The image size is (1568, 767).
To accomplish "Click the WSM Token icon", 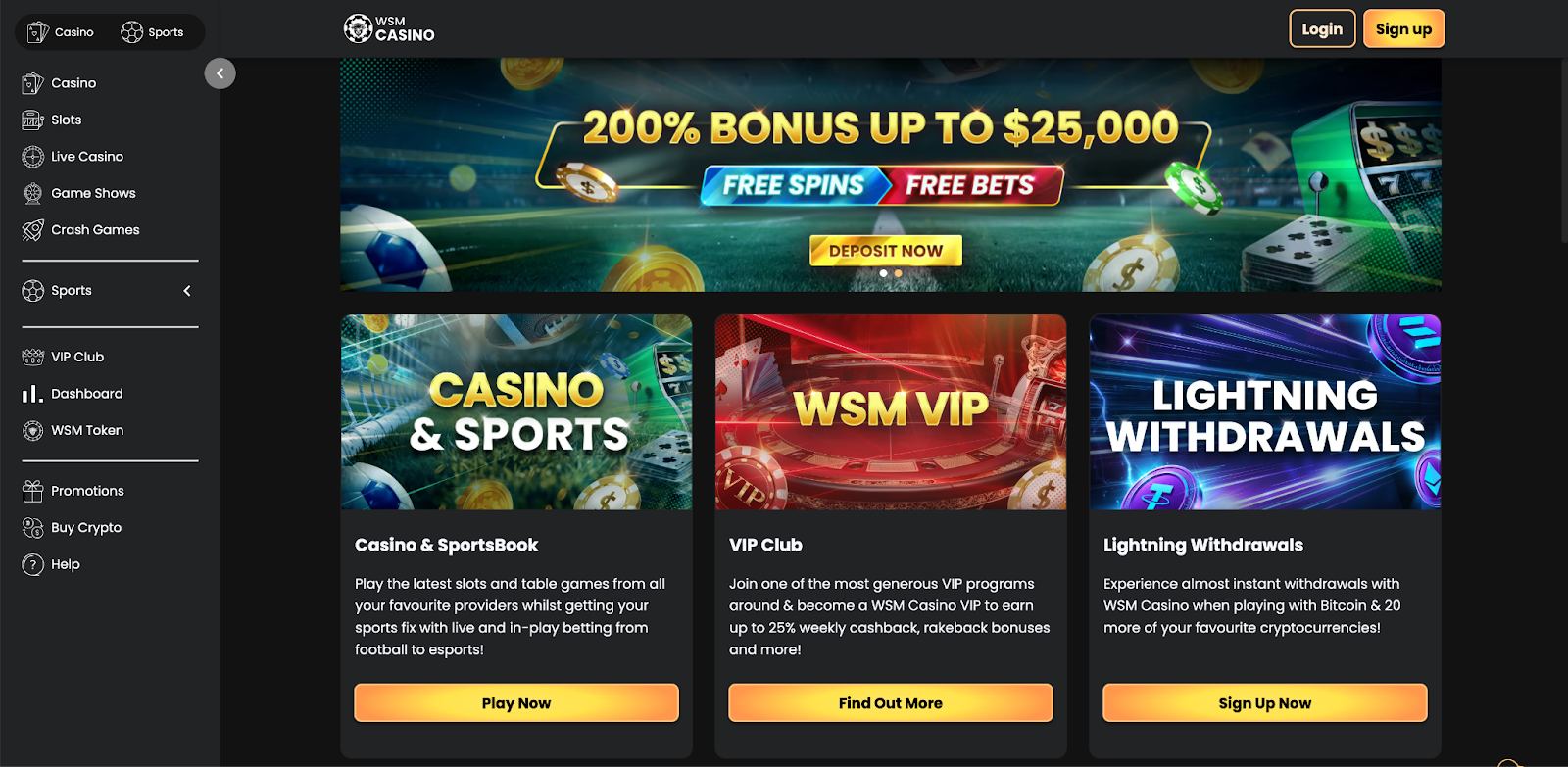I will coord(32,430).
